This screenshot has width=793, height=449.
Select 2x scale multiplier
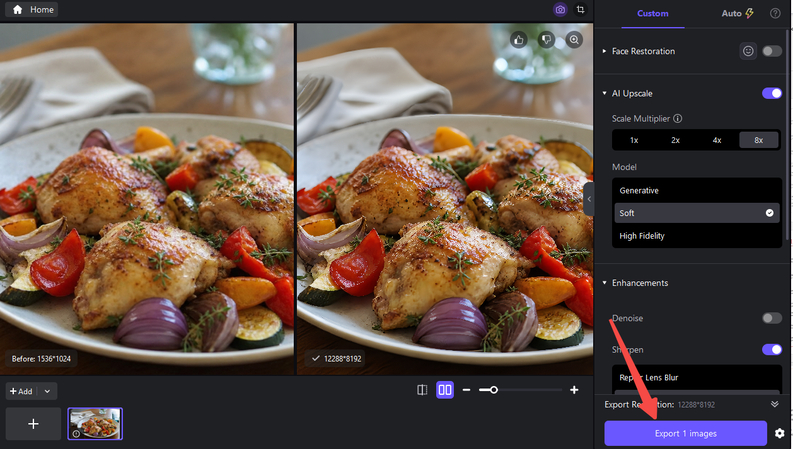pyautogui.click(x=675, y=140)
